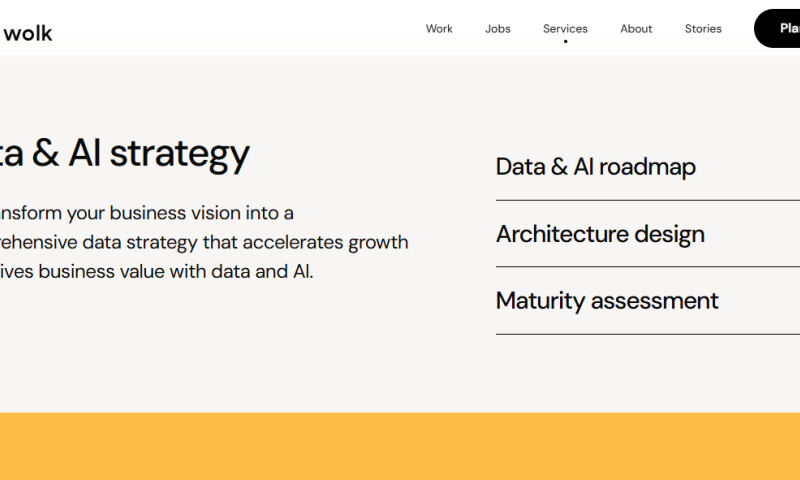Click the line beneath Maturity assessment

(647, 334)
